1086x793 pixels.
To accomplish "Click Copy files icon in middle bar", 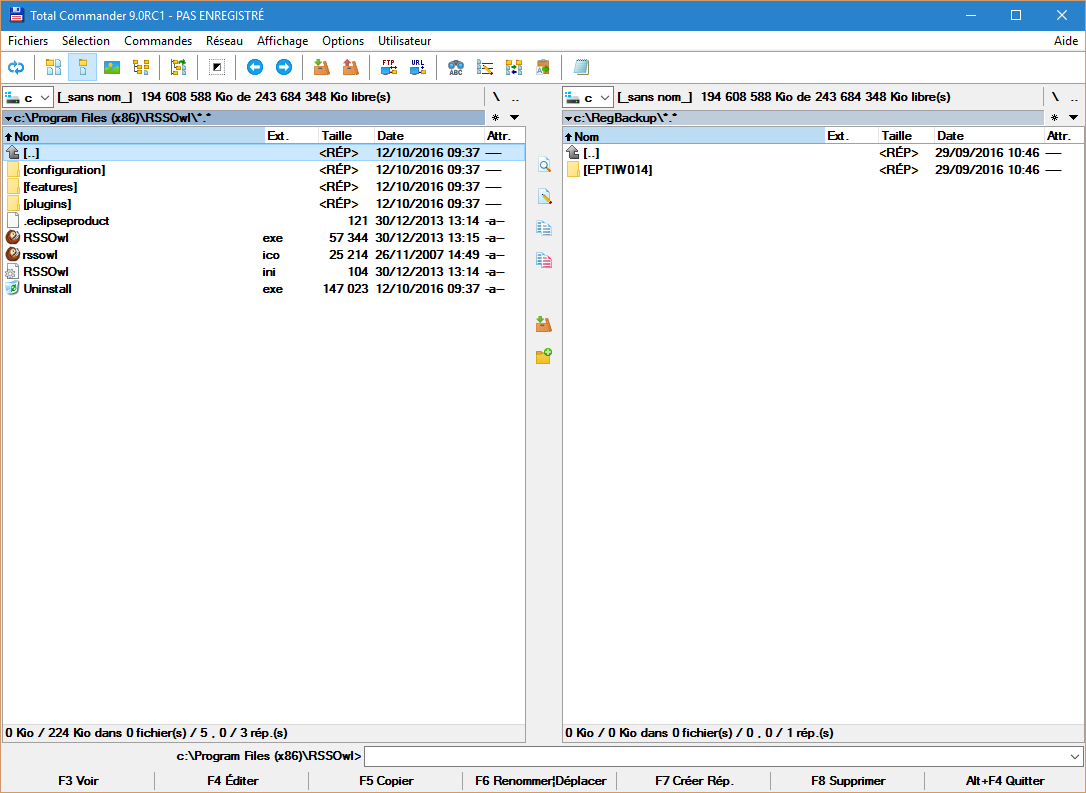I will (544, 228).
